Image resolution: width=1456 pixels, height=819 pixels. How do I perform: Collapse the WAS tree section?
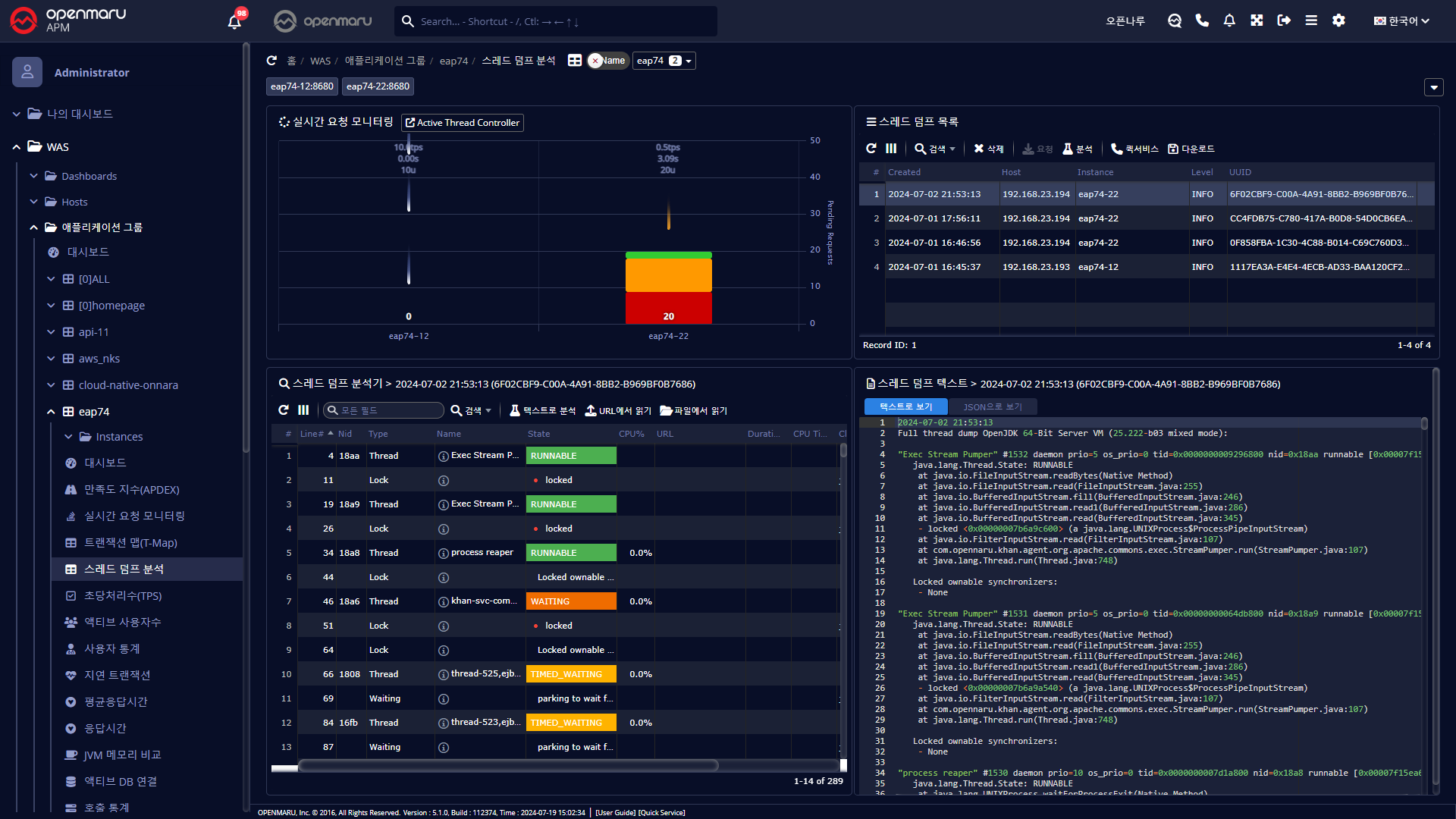(17, 147)
